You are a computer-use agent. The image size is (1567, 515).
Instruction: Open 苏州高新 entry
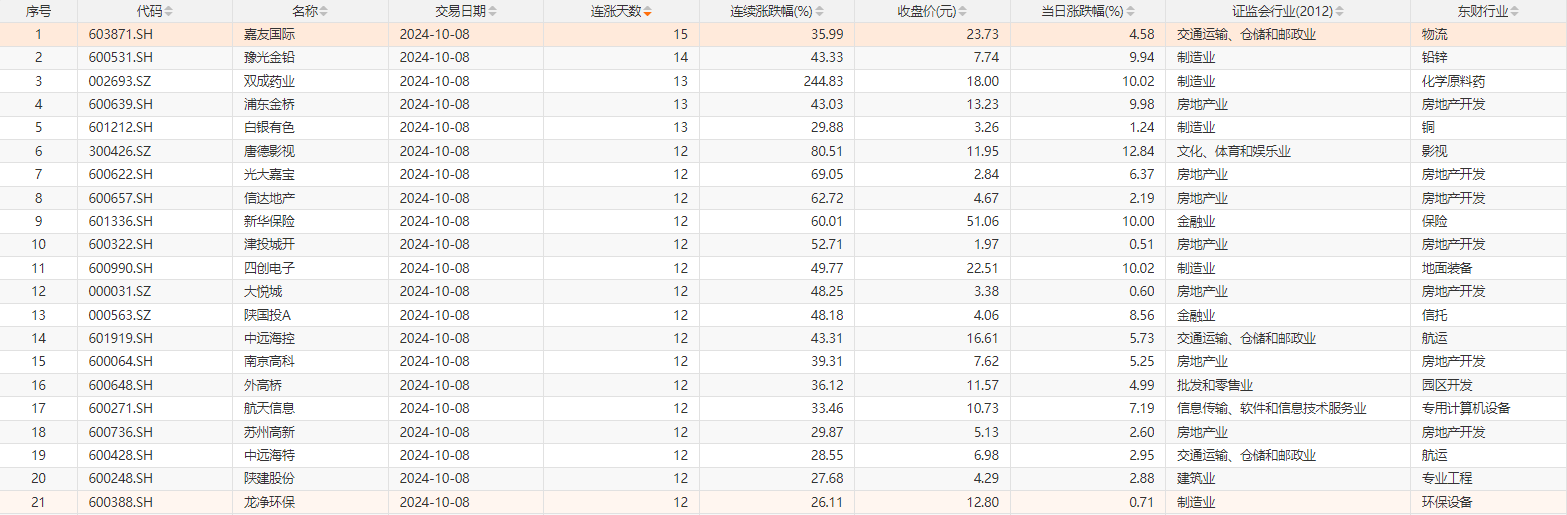270,431
